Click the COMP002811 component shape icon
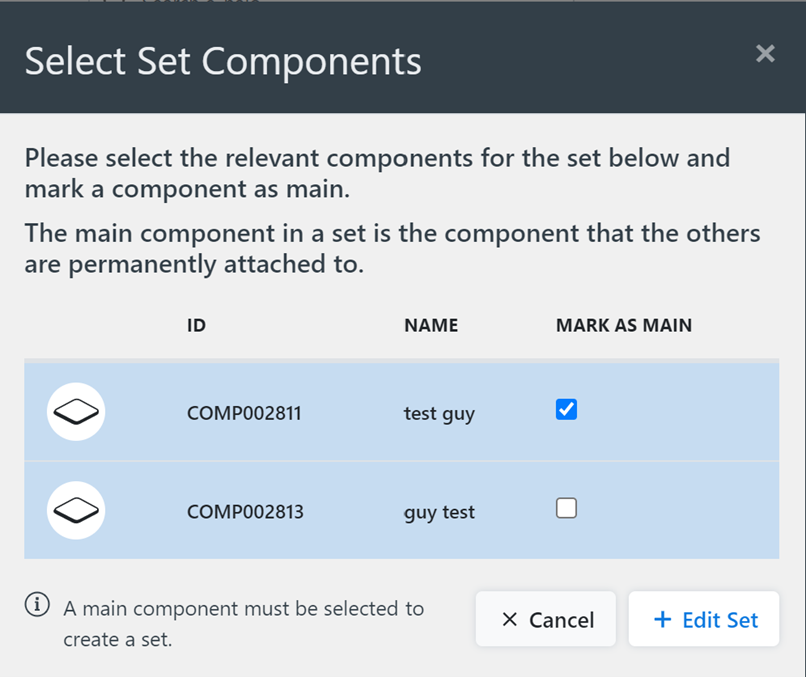This screenshot has height=677, width=806. (75, 411)
